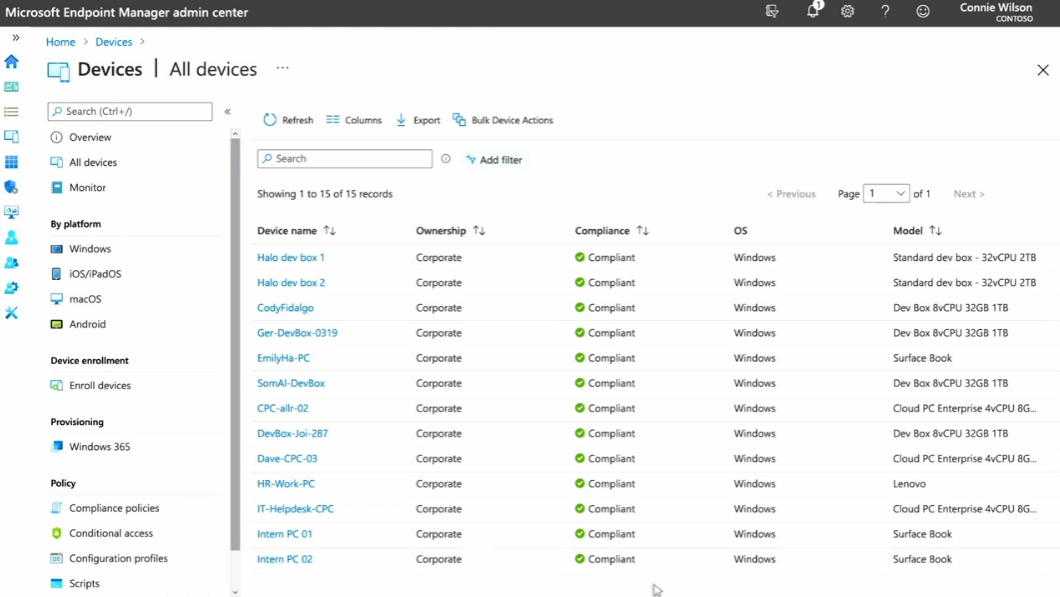The width and height of the screenshot is (1060, 597).
Task: Open the Halo dev box 1 device
Action: [290, 258]
